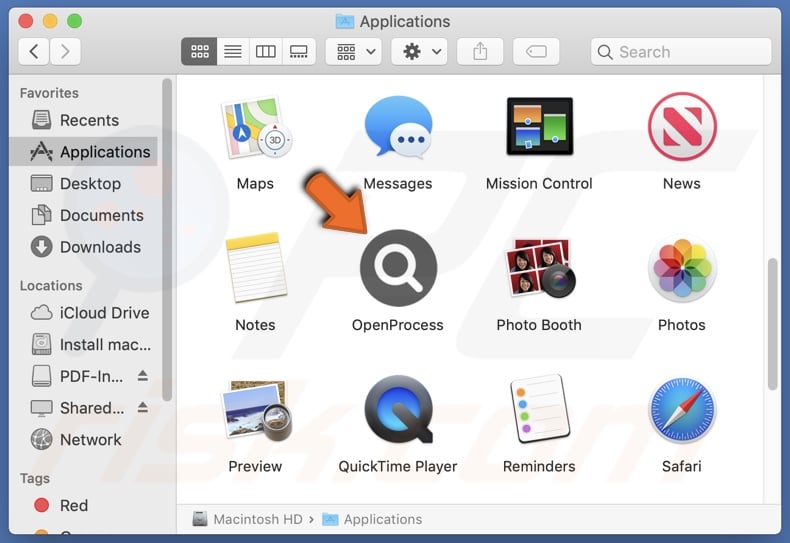This screenshot has height=543, width=790.
Task: Click the Favorites section header
Action: pyautogui.click(x=49, y=93)
